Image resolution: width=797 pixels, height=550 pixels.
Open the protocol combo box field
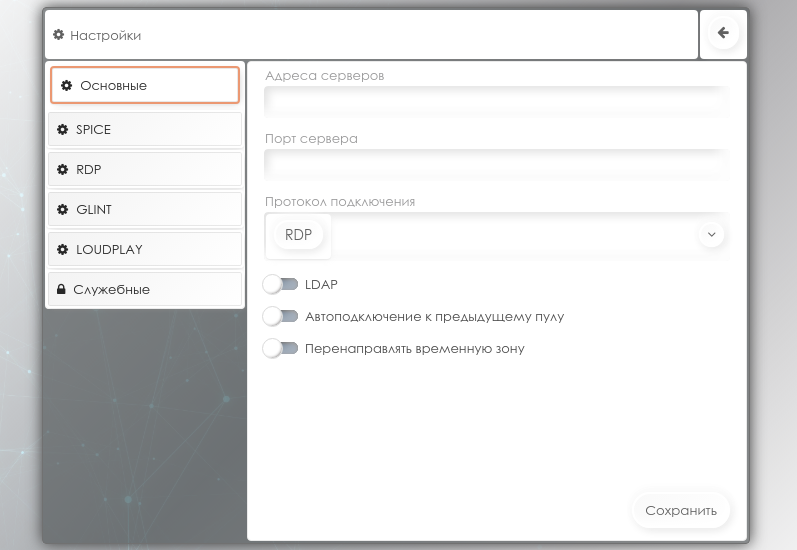(510, 235)
